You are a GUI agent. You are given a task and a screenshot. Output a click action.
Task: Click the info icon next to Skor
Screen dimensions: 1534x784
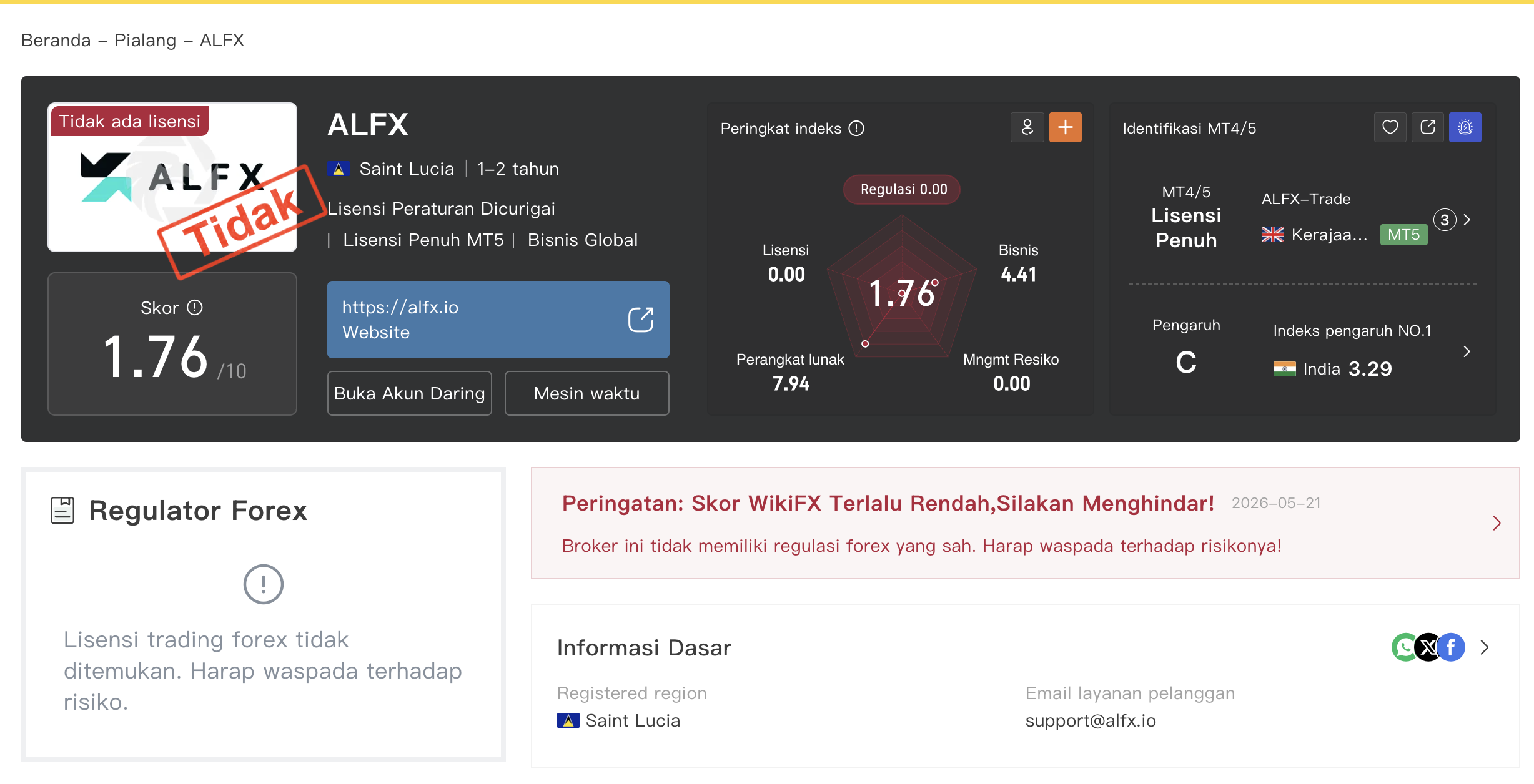tap(195, 308)
